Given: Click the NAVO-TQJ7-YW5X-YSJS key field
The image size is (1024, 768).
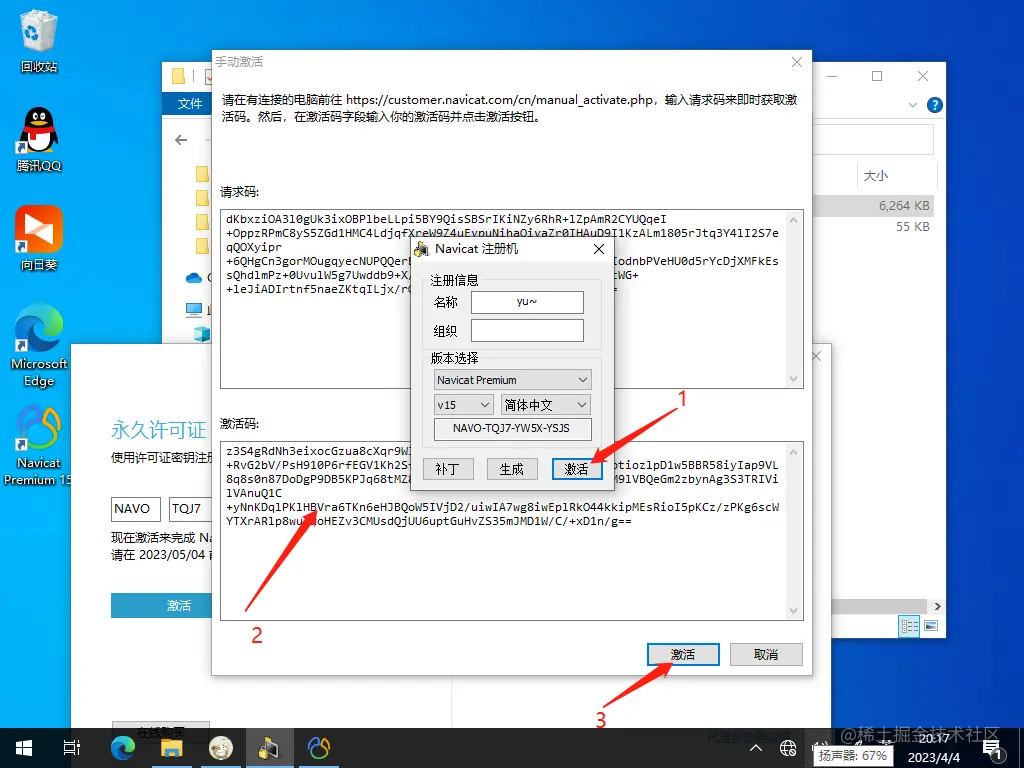Looking at the screenshot, I should point(513,429).
